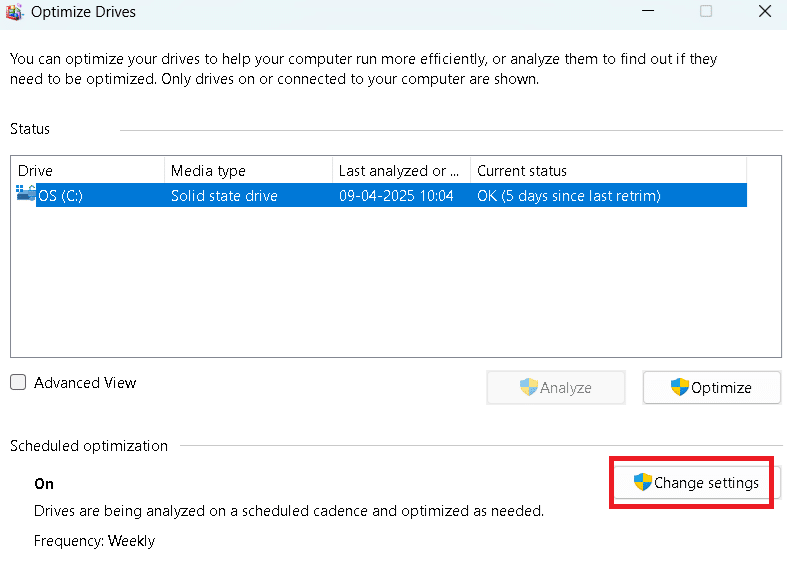Sort by the Media type column header

point(247,171)
